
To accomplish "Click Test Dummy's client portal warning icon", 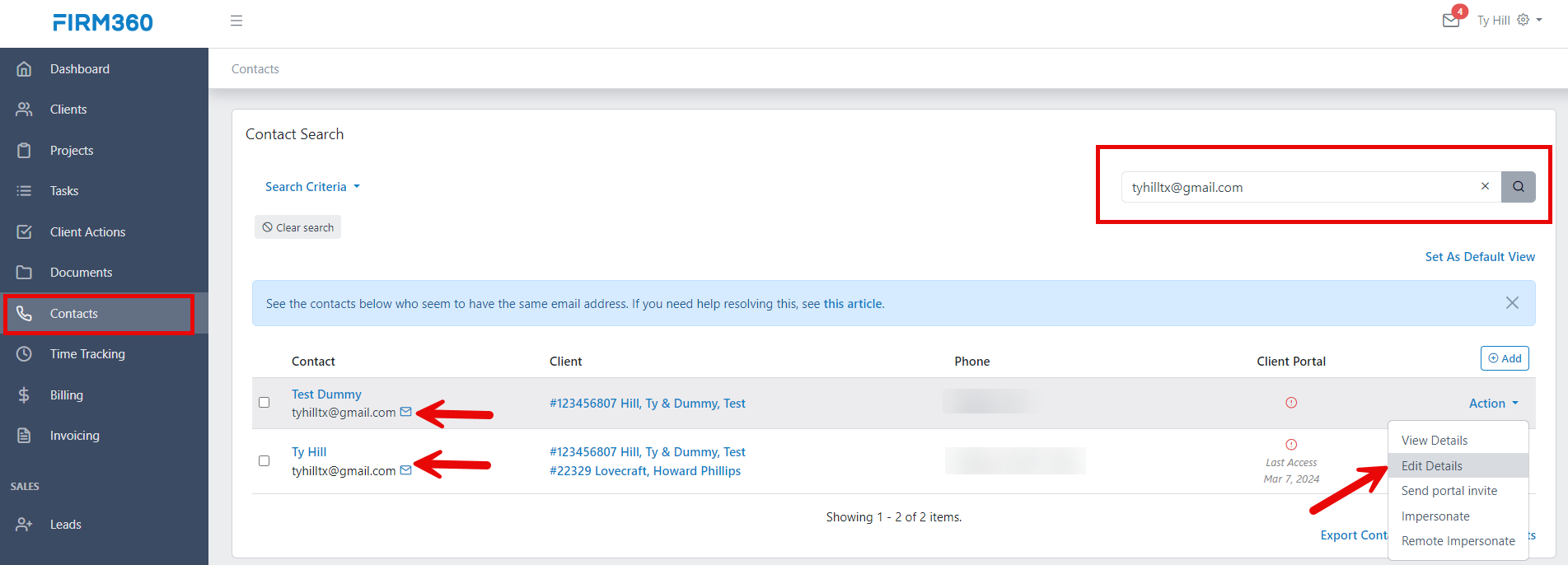I will (x=1291, y=403).
